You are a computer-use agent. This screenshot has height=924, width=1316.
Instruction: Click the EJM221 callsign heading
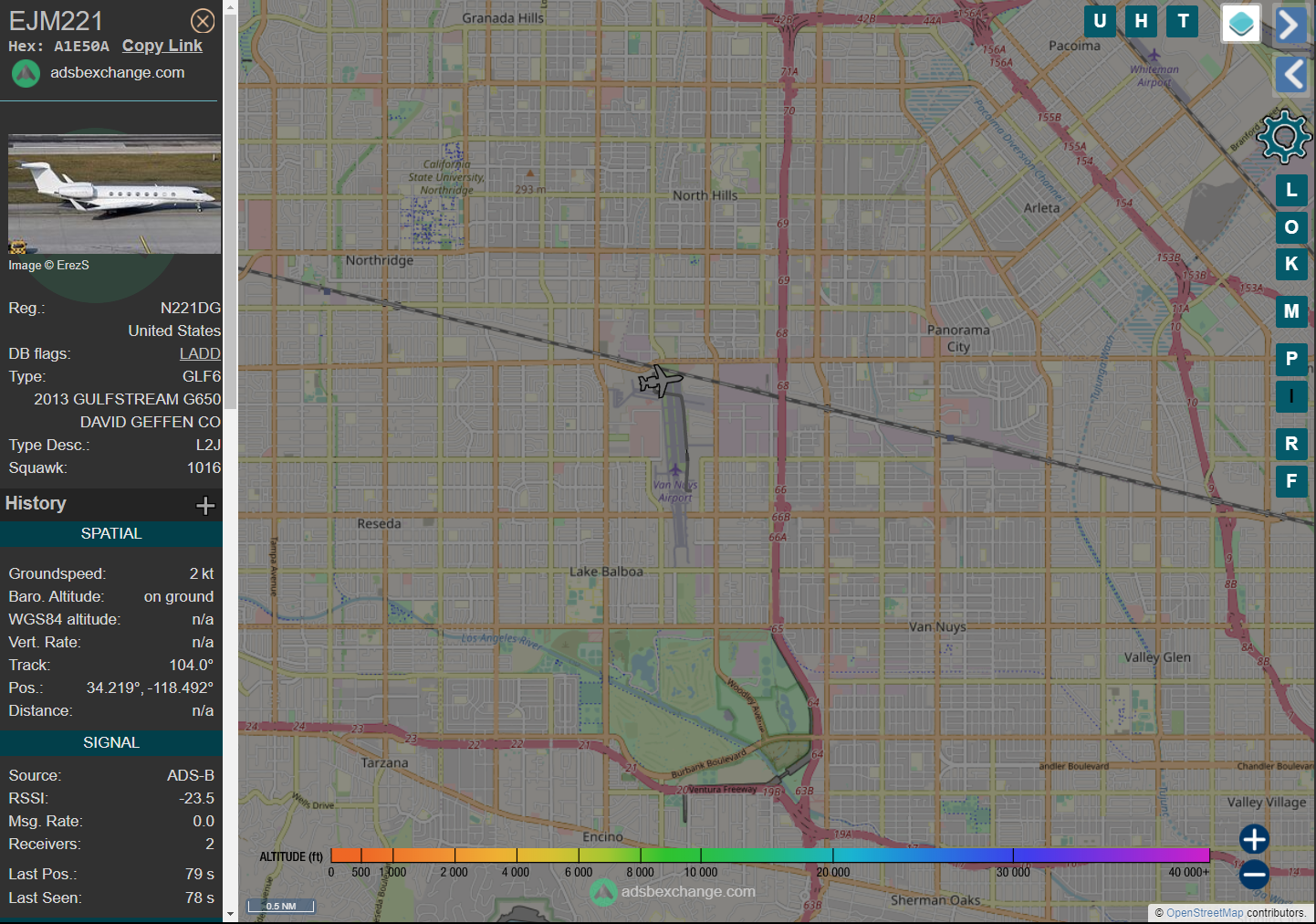pos(56,21)
